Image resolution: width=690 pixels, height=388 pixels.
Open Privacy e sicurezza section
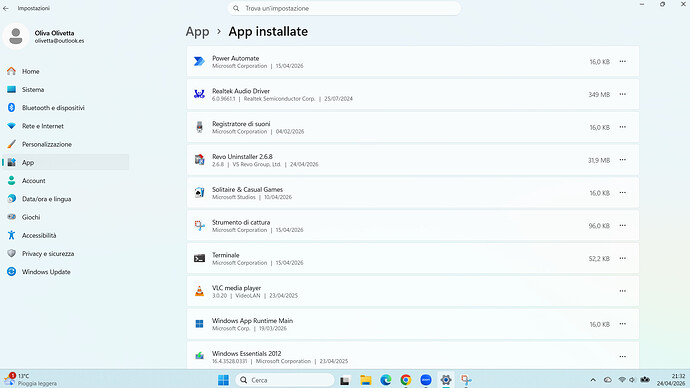[x=66, y=254]
